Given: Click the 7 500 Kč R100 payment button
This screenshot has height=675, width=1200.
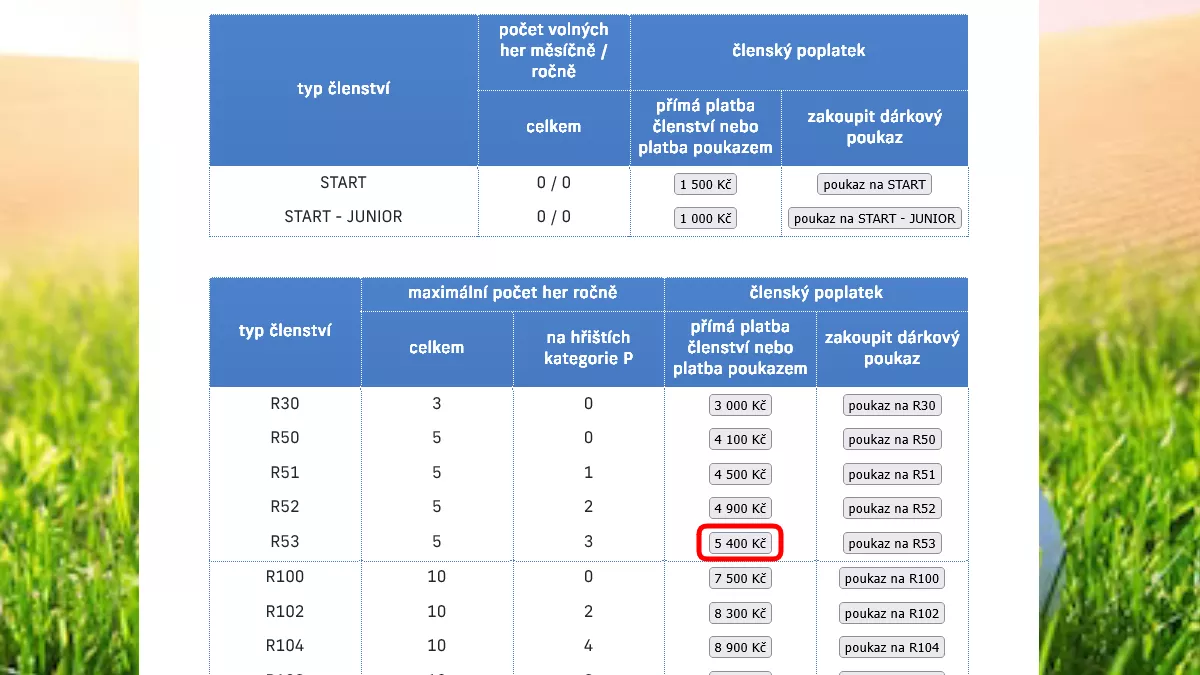Looking at the screenshot, I should [x=740, y=578].
